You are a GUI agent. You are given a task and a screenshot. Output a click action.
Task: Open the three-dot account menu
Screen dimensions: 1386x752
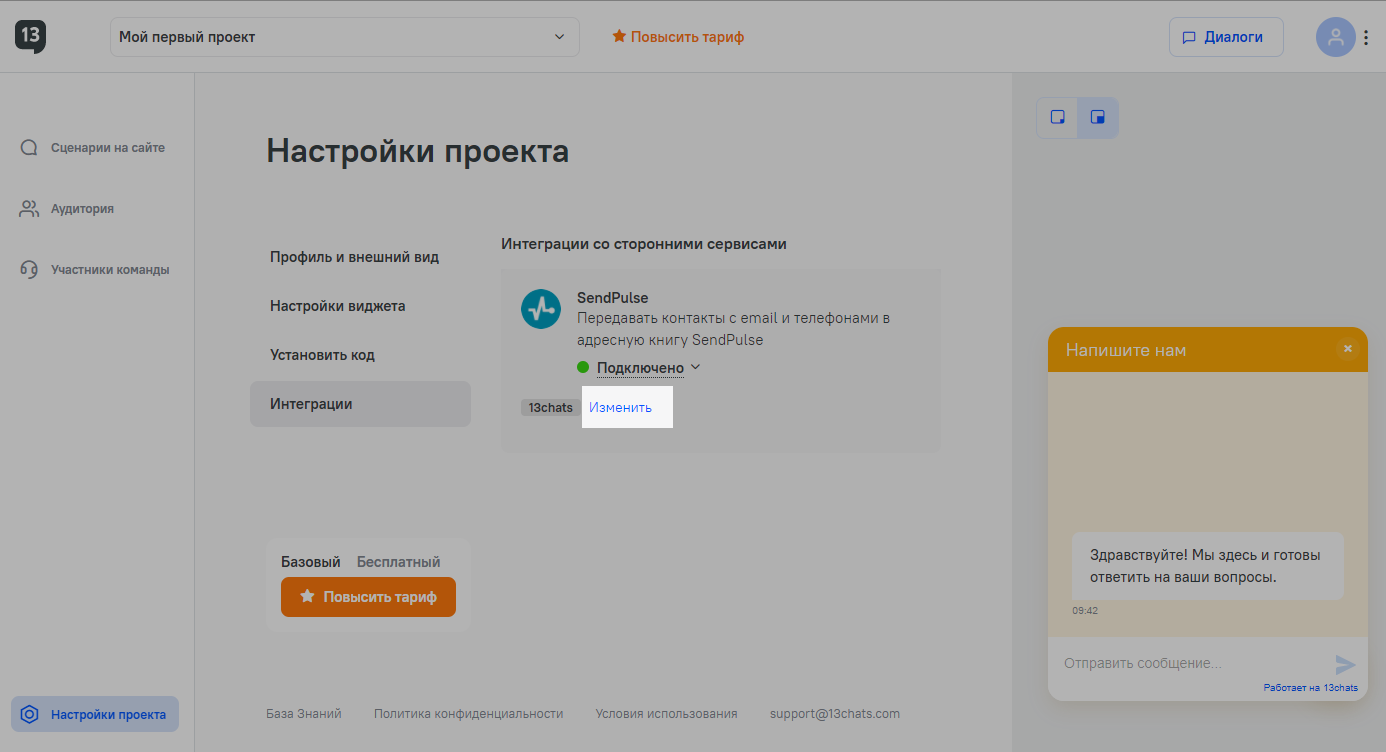click(1366, 37)
